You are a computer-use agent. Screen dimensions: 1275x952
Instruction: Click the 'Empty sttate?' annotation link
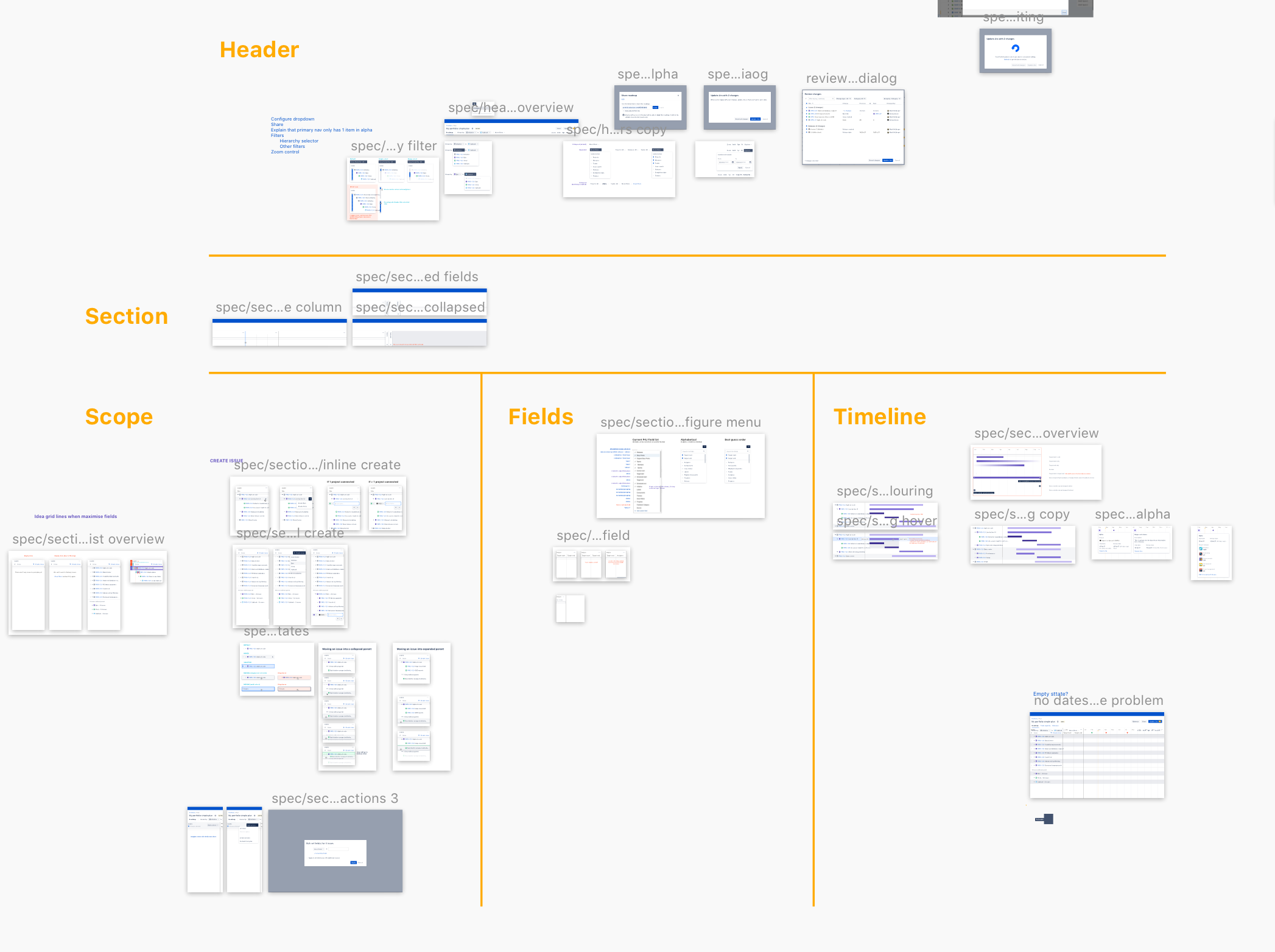(1050, 694)
